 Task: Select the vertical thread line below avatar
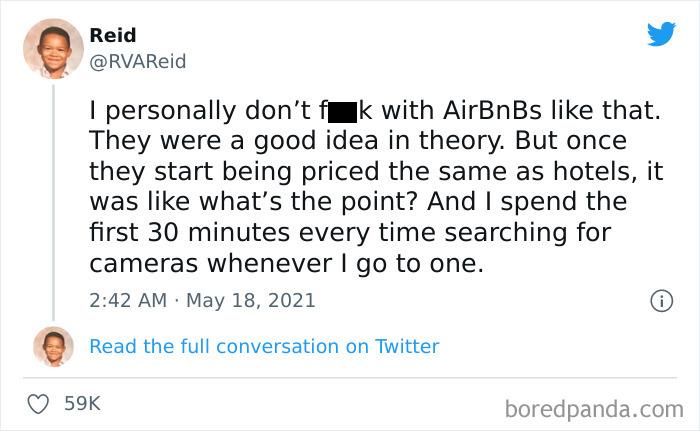[x=54, y=202]
